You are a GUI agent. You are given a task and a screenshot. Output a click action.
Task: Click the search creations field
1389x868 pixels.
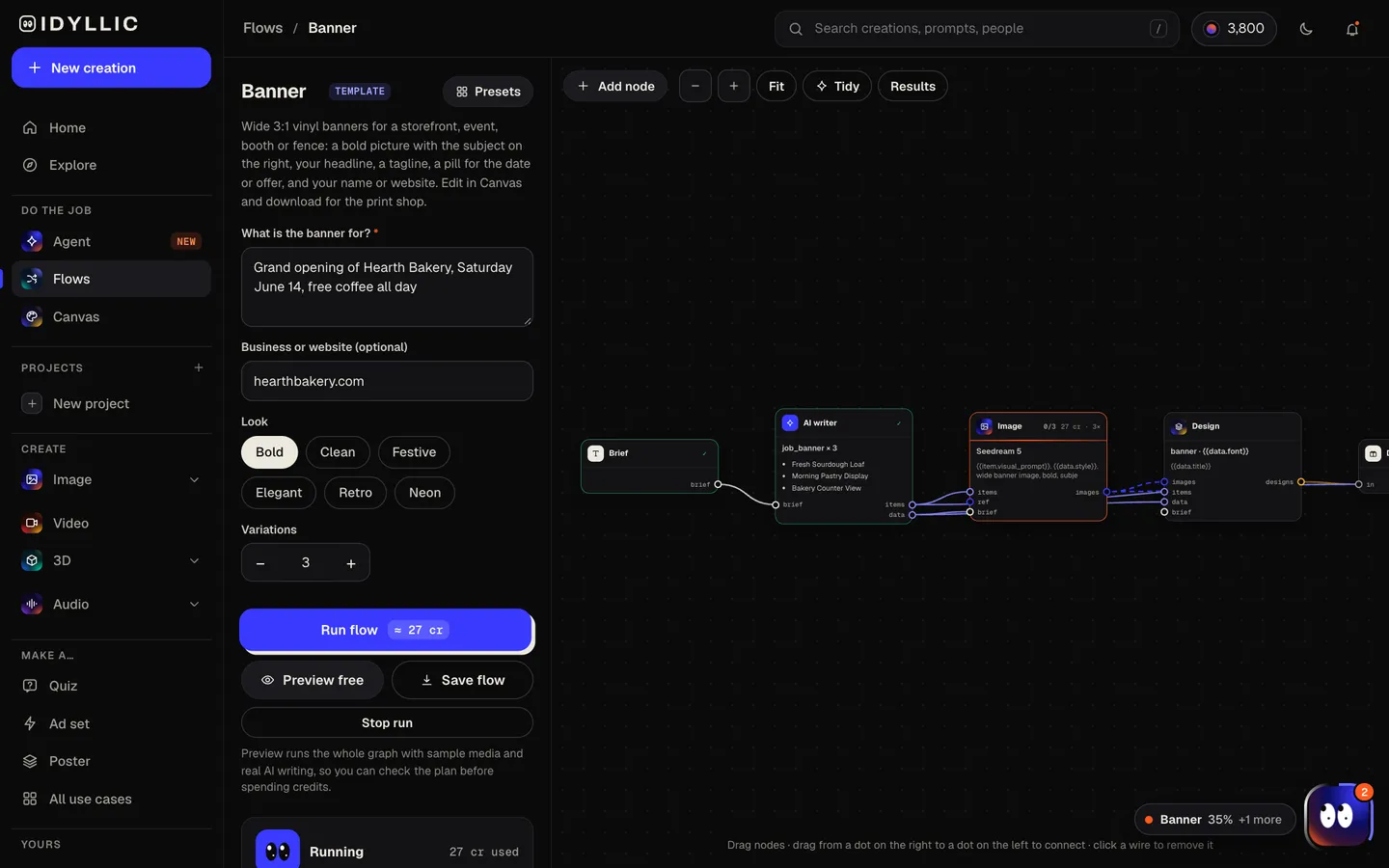[x=976, y=29]
